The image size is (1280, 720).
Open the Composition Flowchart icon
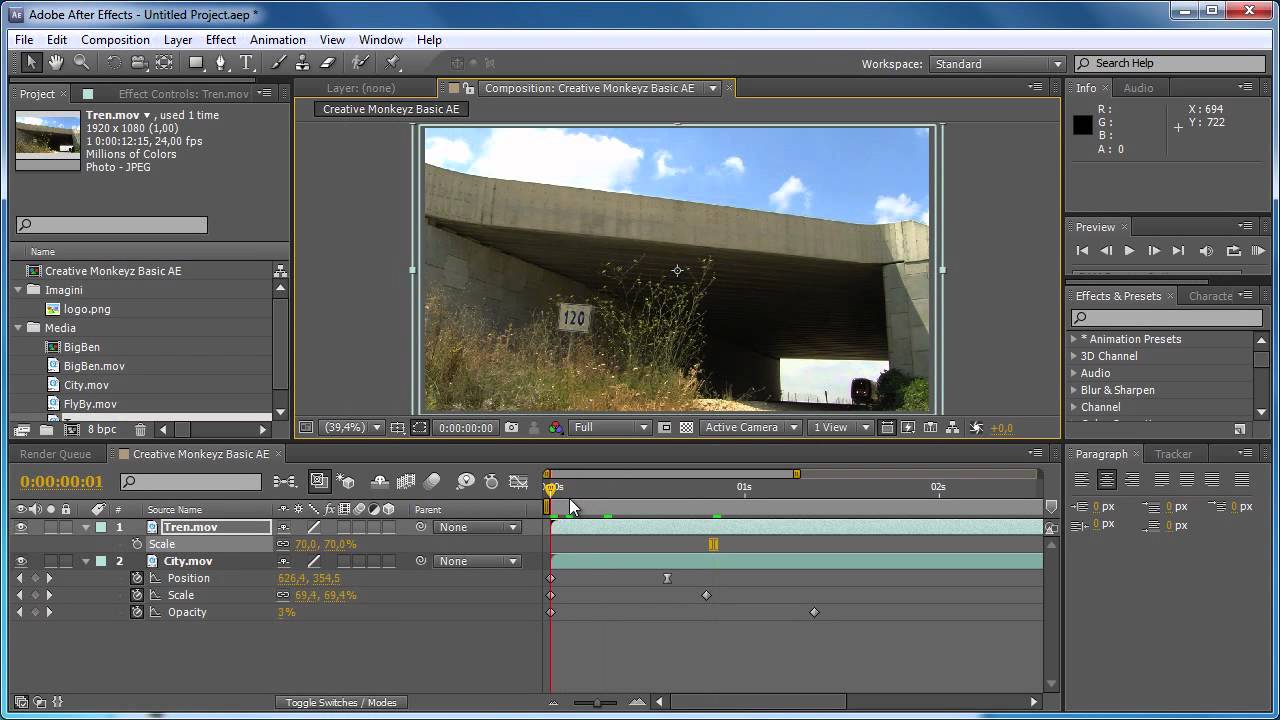[x=953, y=427]
